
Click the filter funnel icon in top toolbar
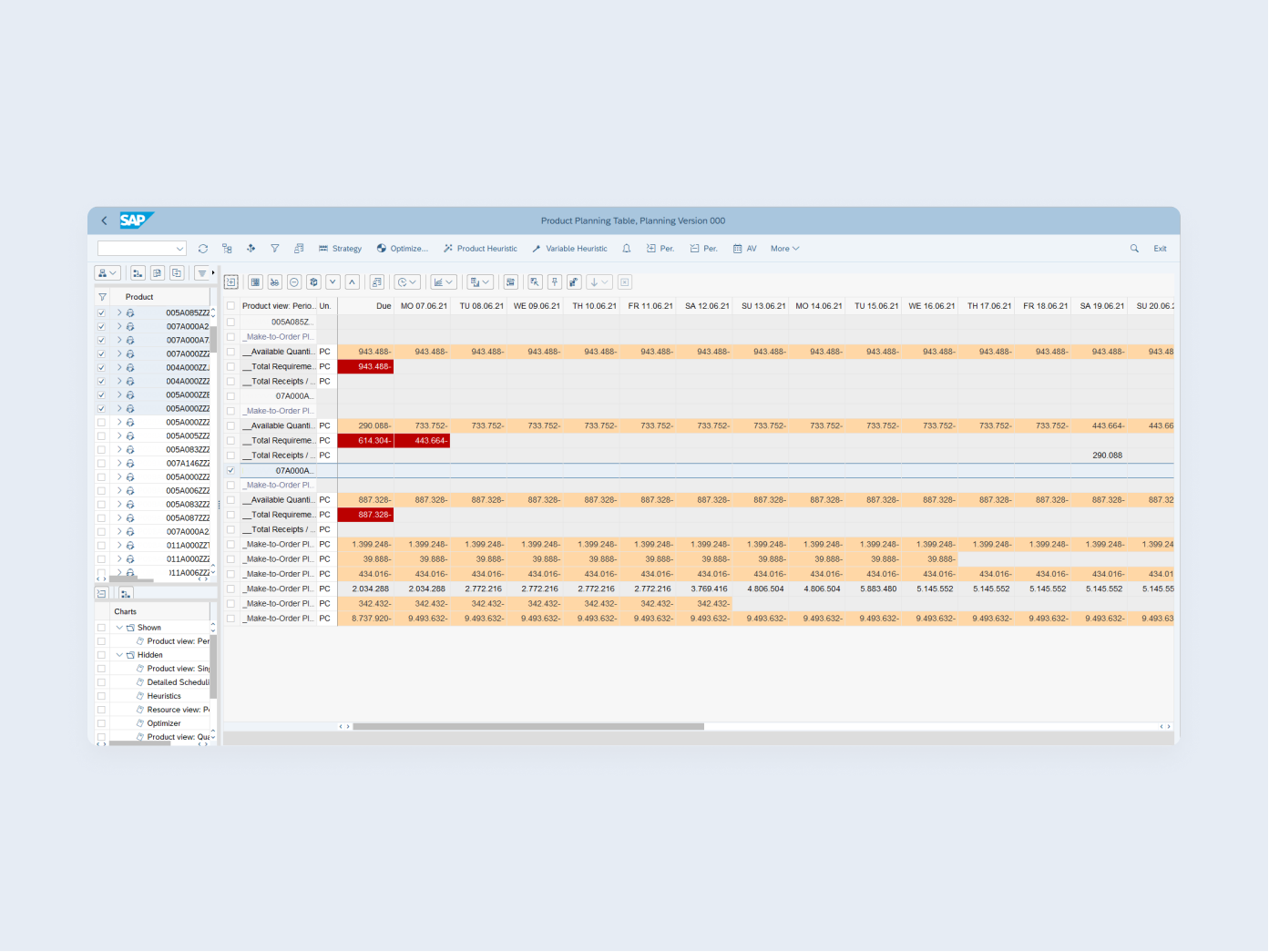pyautogui.click(x=275, y=249)
